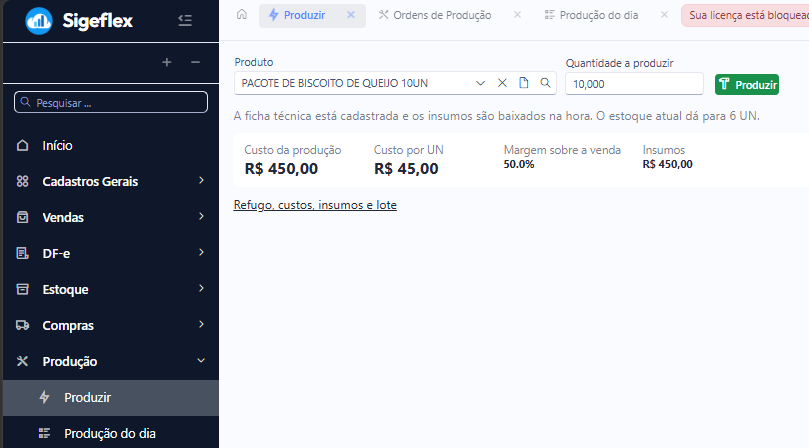Click the license blocked warning banner

[745, 15]
